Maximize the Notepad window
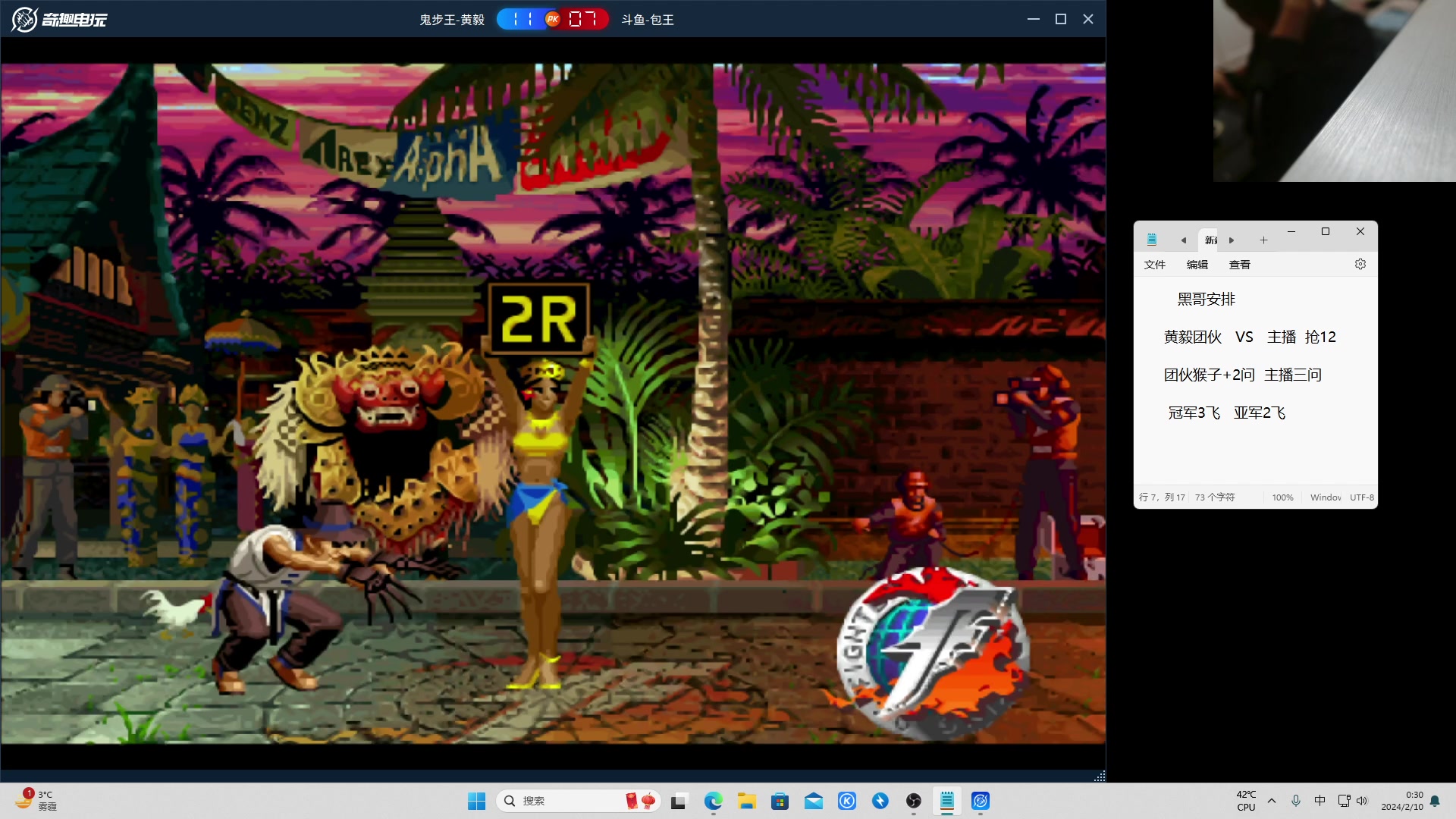This screenshot has height=819, width=1456. (1326, 231)
